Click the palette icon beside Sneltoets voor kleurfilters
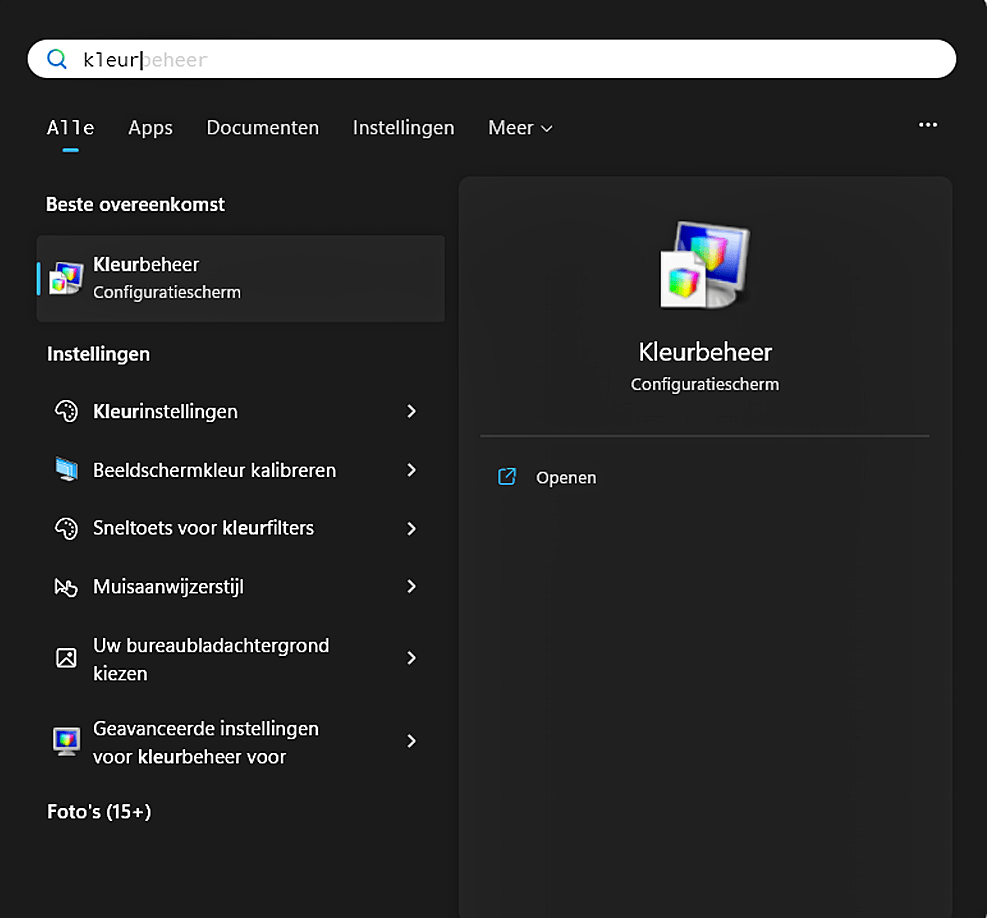The height and width of the screenshot is (918, 987). pos(66,528)
